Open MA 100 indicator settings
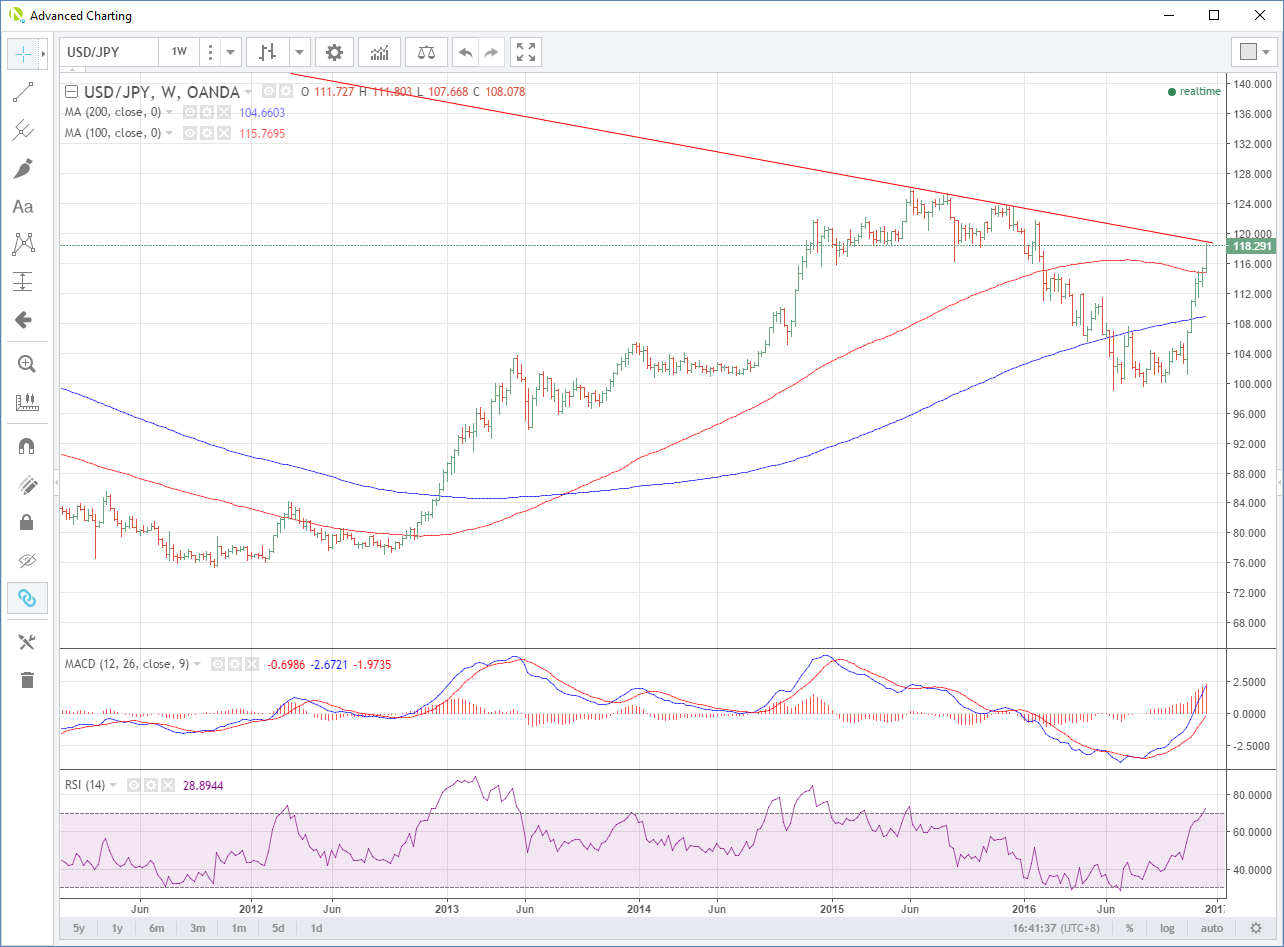The image size is (1284, 947). tap(207, 133)
